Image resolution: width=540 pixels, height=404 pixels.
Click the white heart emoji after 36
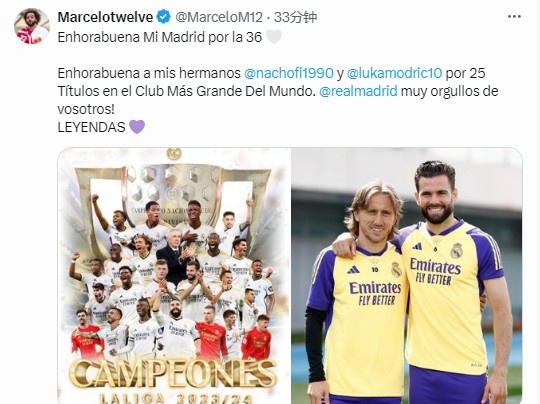(274, 37)
